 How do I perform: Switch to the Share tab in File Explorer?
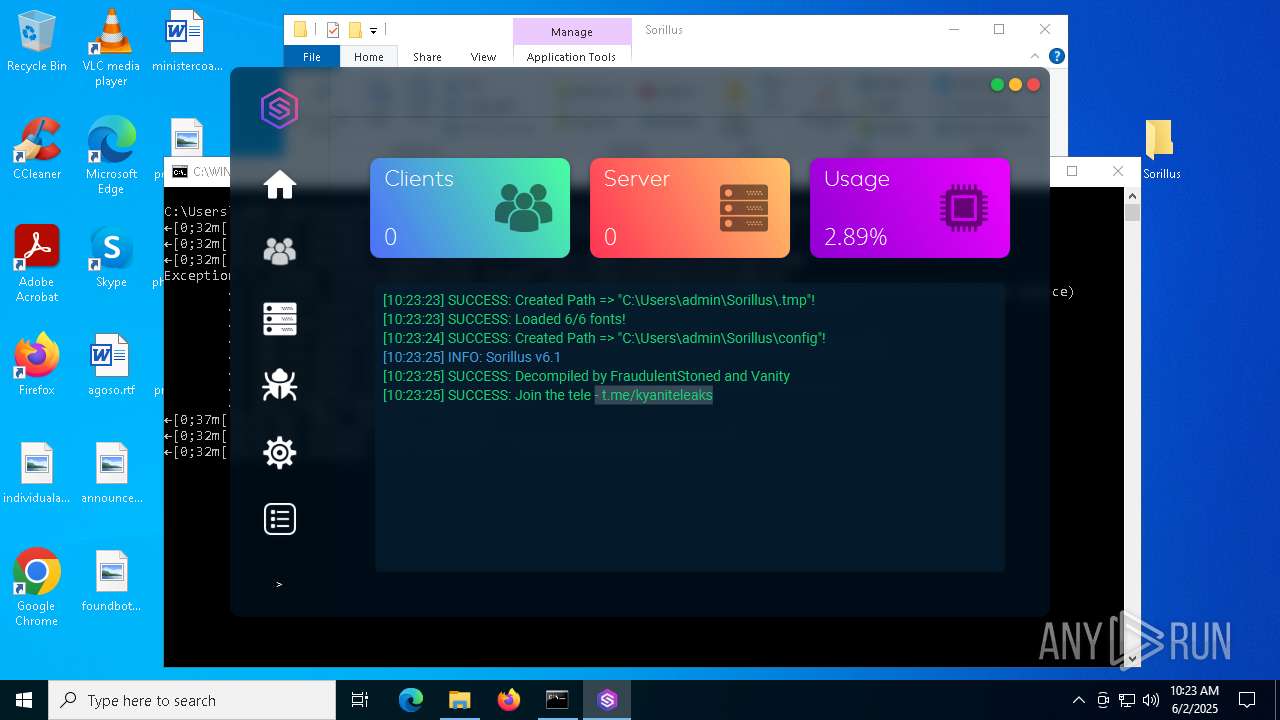427,57
